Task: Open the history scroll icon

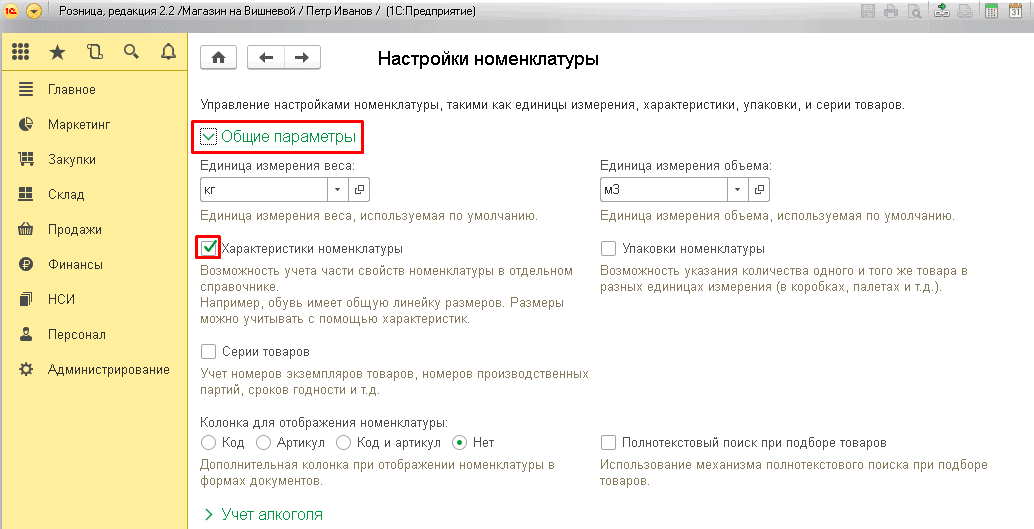Action: (x=94, y=52)
